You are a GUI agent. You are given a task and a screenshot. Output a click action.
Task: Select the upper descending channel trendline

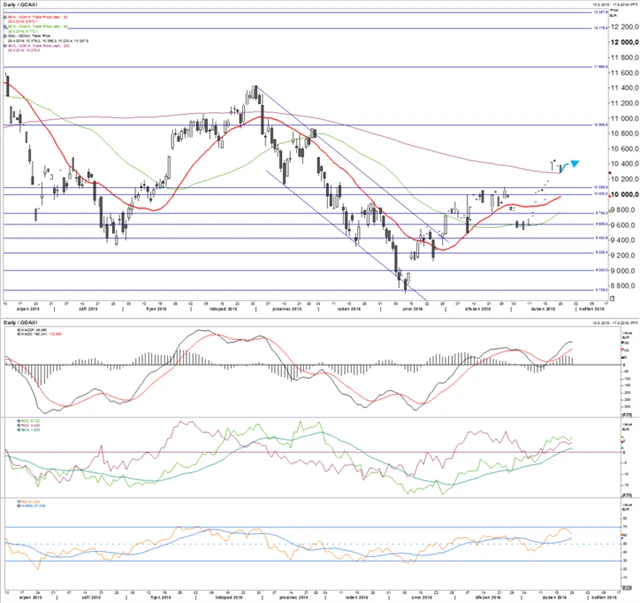[x=352, y=164]
